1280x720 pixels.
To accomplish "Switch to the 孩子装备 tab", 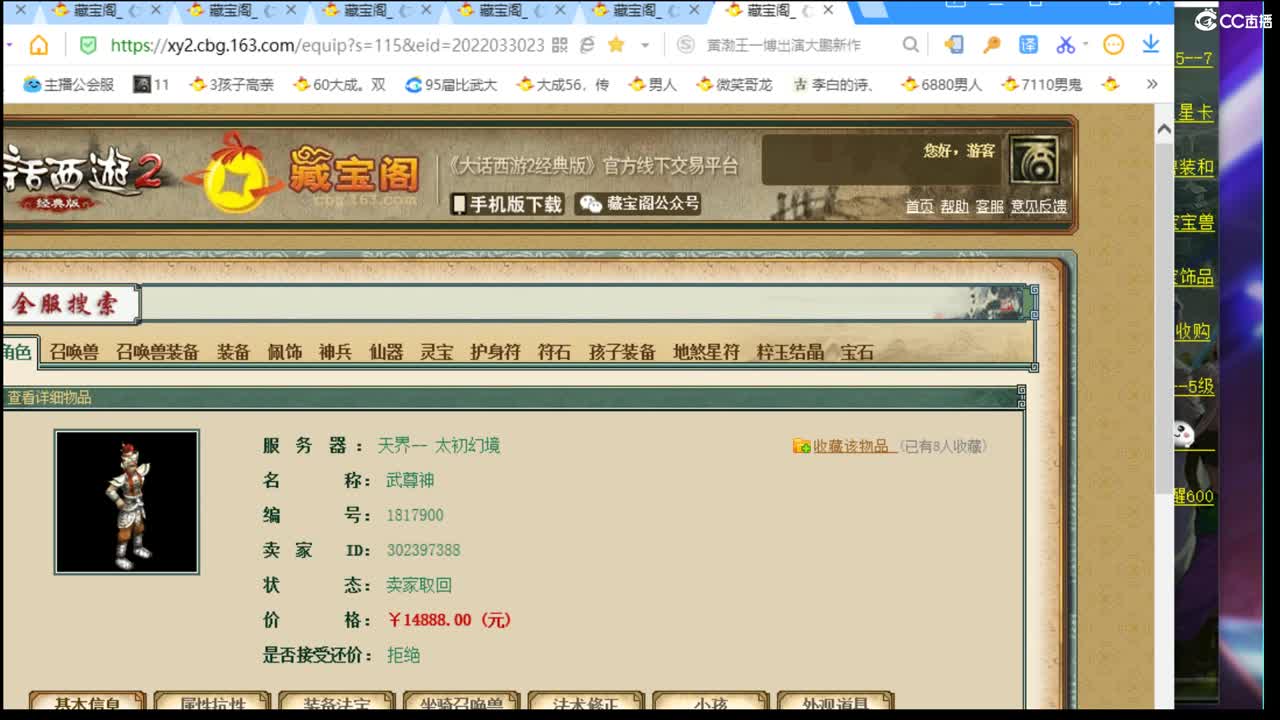I will 622,352.
